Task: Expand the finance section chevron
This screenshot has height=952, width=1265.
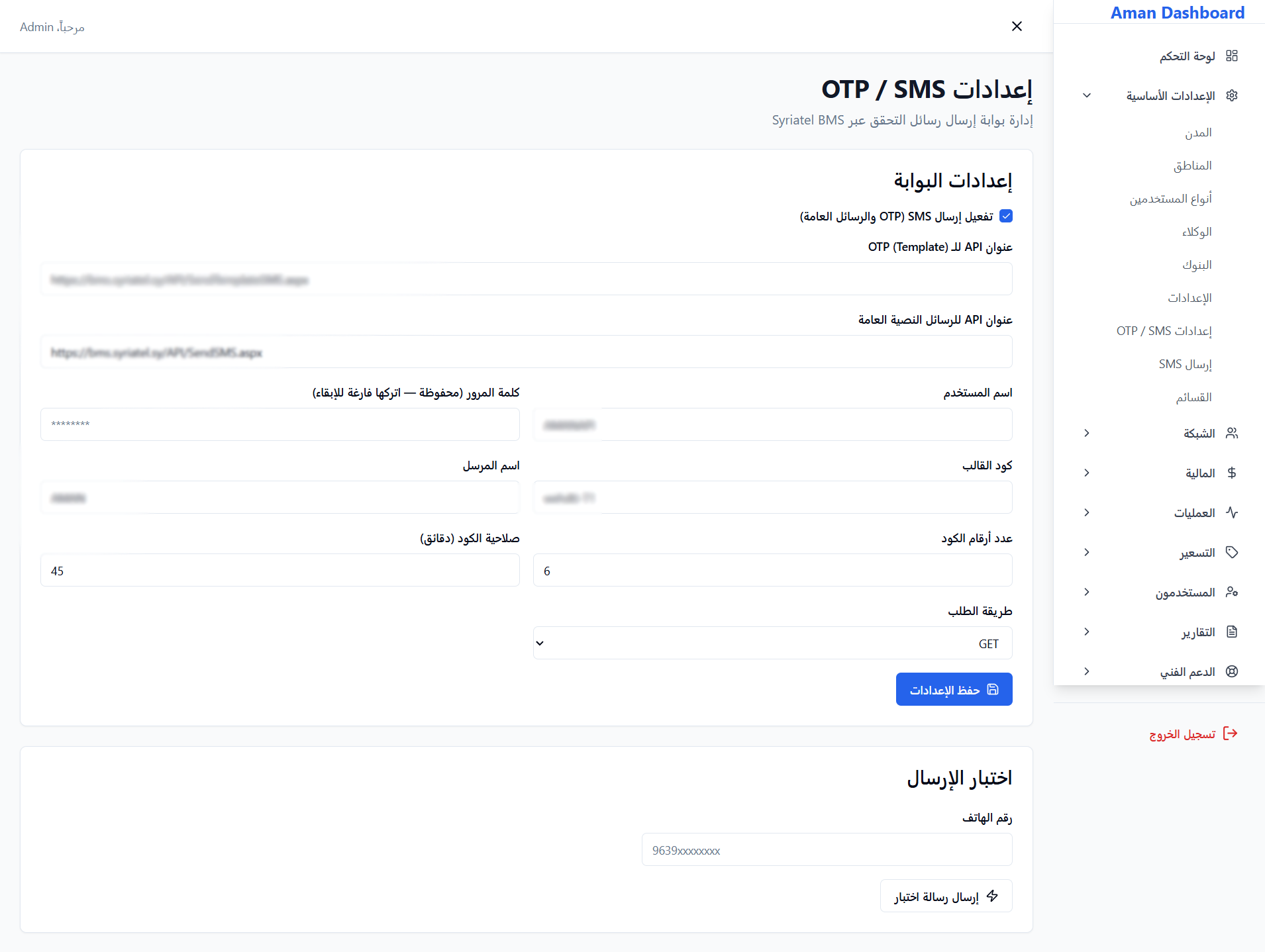Action: [1087, 473]
